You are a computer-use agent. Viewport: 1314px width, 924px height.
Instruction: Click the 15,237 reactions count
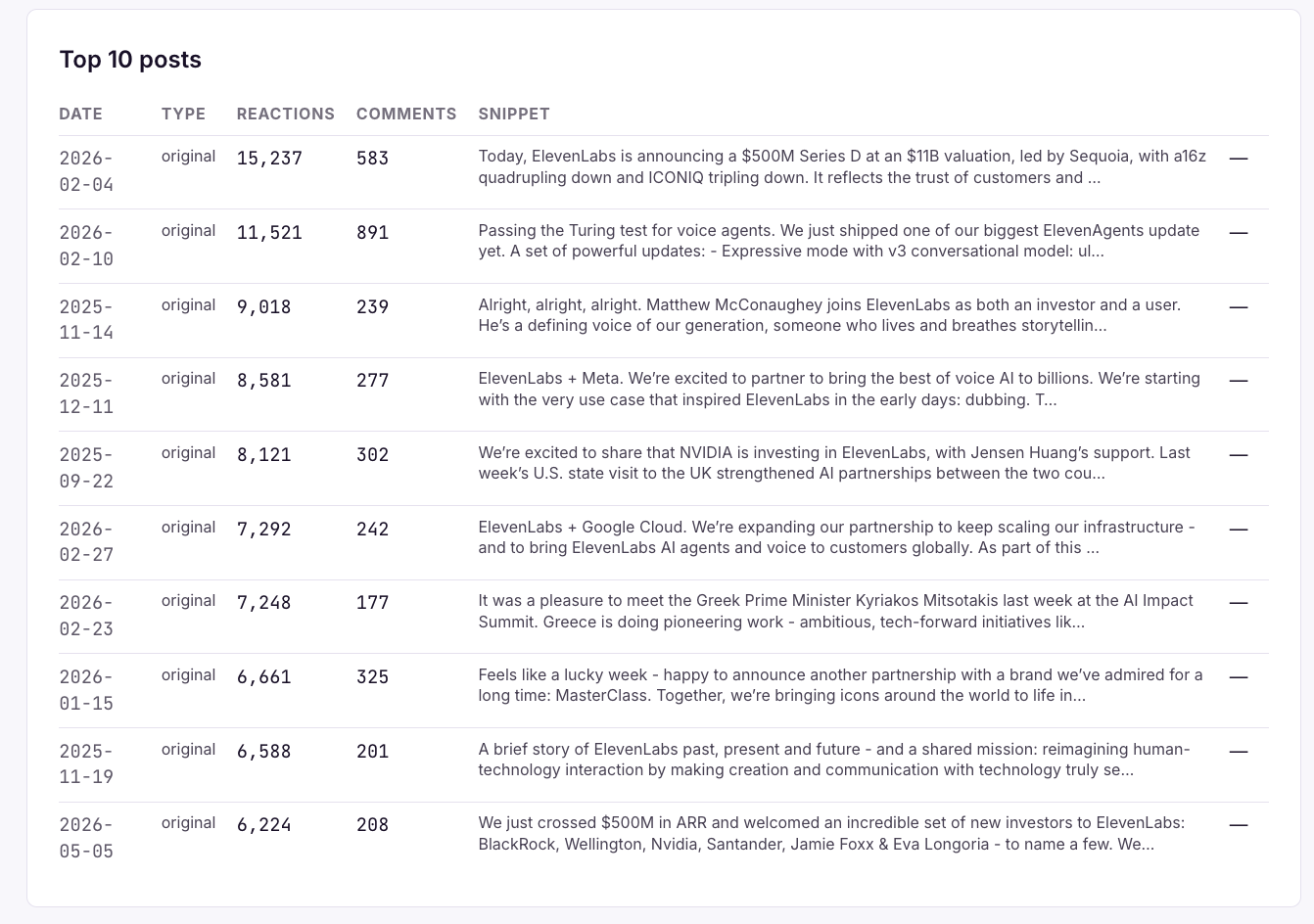pyautogui.click(x=269, y=158)
